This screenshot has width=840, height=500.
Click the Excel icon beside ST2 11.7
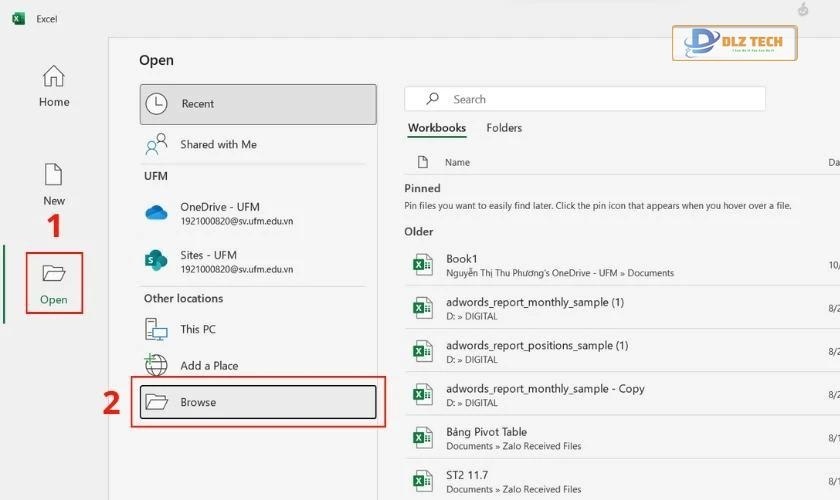coord(422,481)
